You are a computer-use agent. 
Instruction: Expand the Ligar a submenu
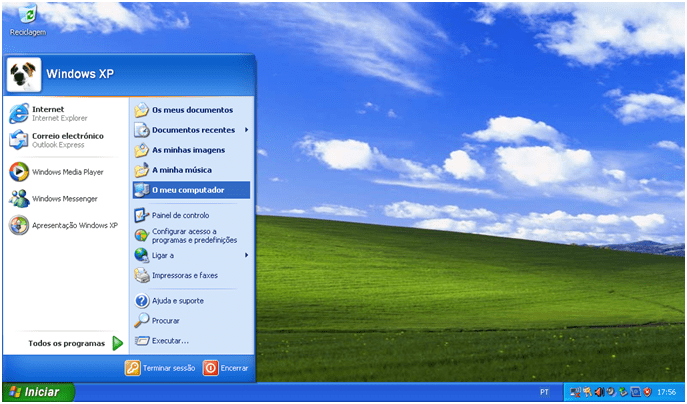(246, 255)
